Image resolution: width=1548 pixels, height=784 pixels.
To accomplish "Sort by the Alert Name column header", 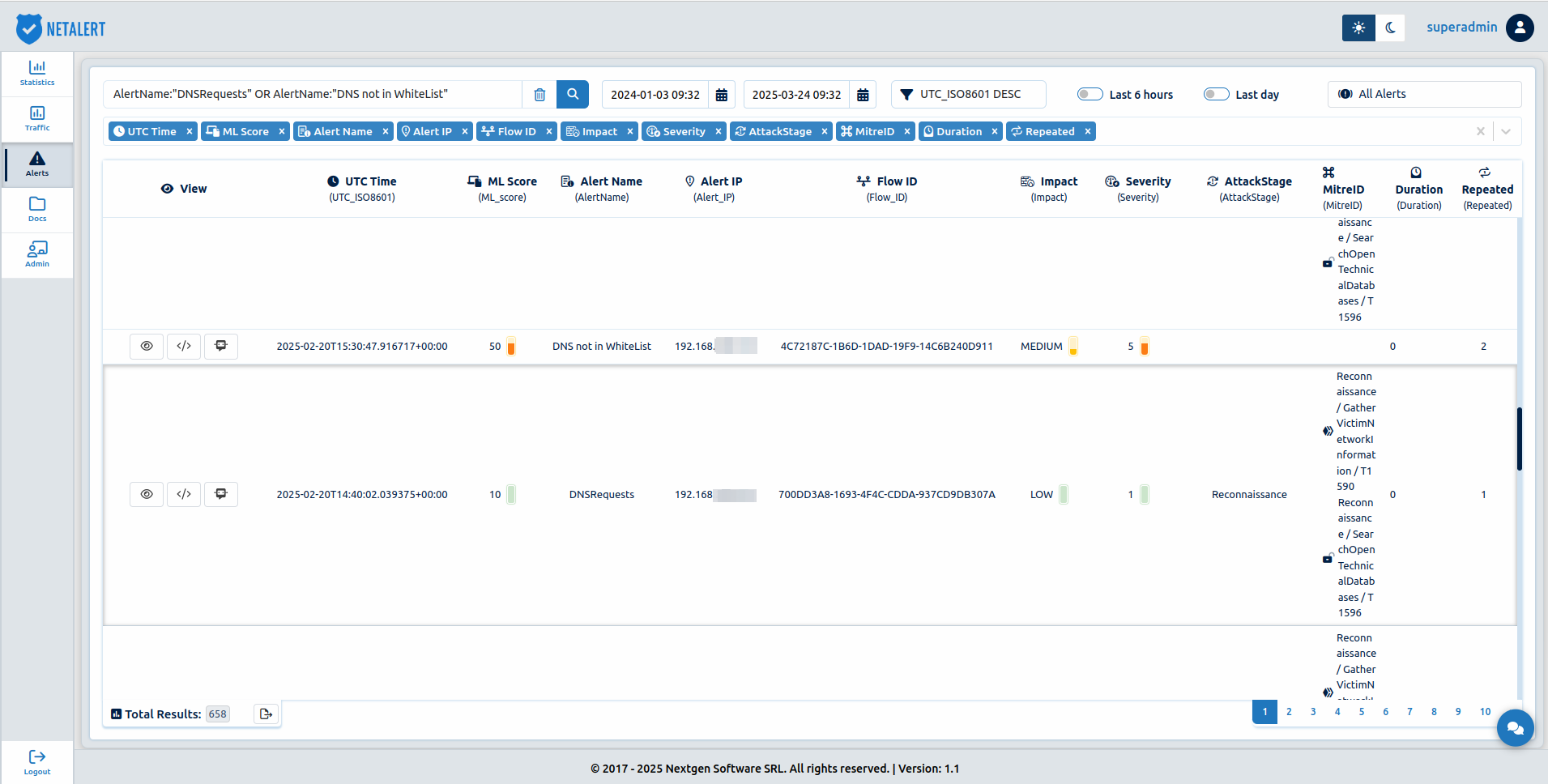I will (602, 189).
